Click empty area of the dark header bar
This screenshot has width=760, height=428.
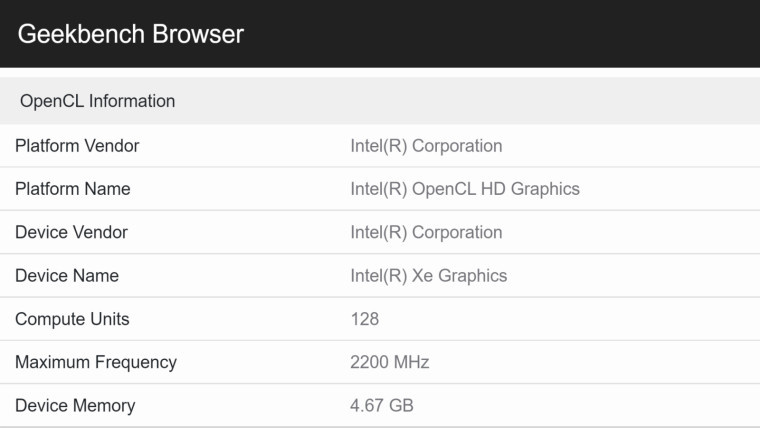point(500,34)
